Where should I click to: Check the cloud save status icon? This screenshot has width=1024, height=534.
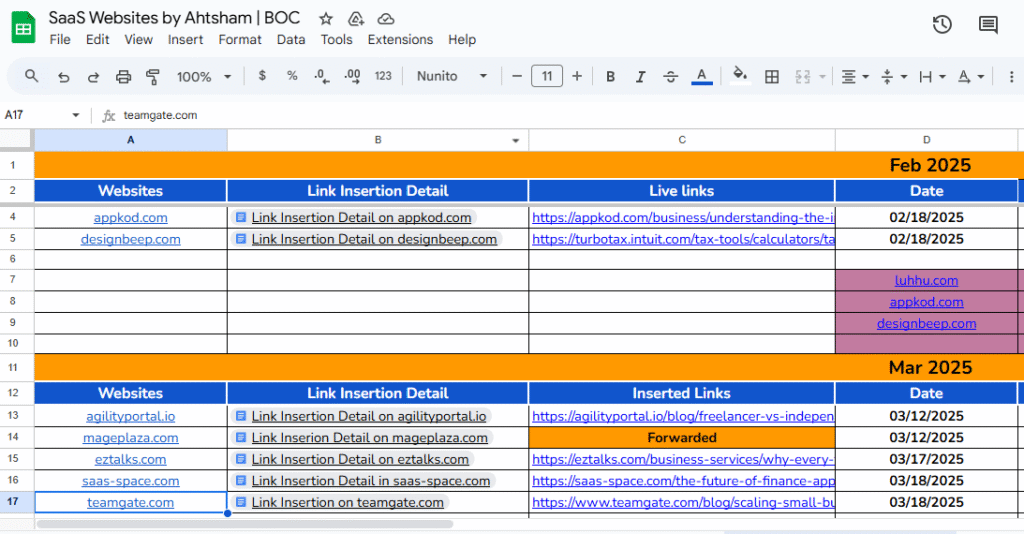[x=386, y=19]
